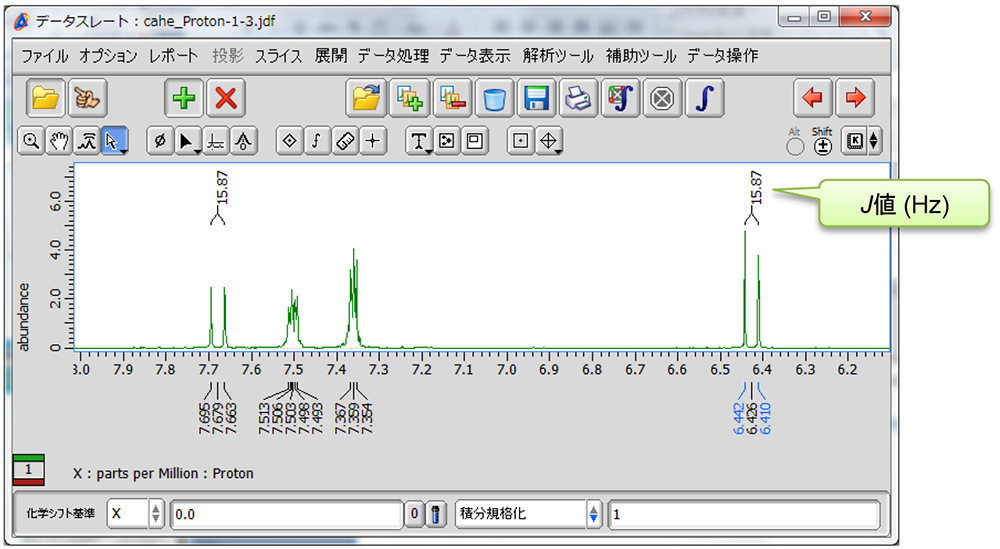Click the trash bin icon
Image resolution: width=1000 pixels, height=549 pixels.
click(494, 98)
